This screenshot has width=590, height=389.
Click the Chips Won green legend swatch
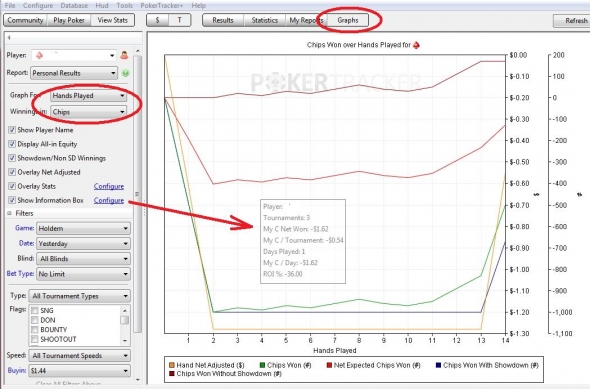tap(263, 365)
